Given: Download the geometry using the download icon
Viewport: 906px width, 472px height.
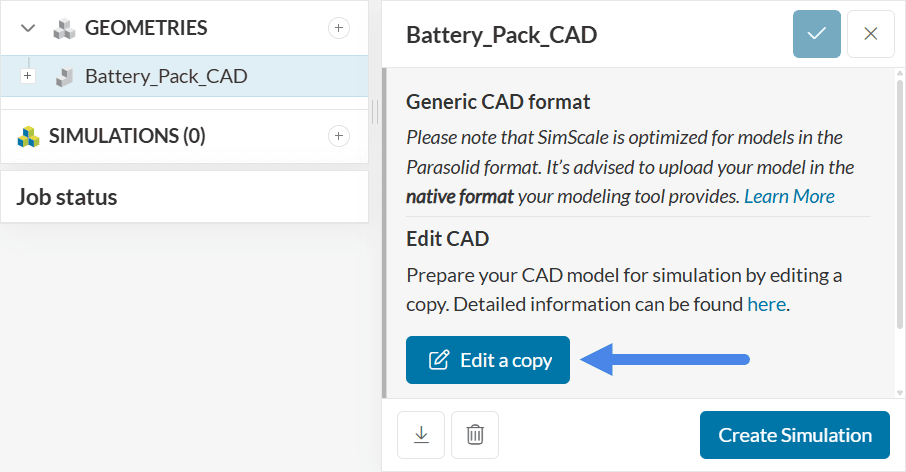Looking at the screenshot, I should tap(421, 435).
